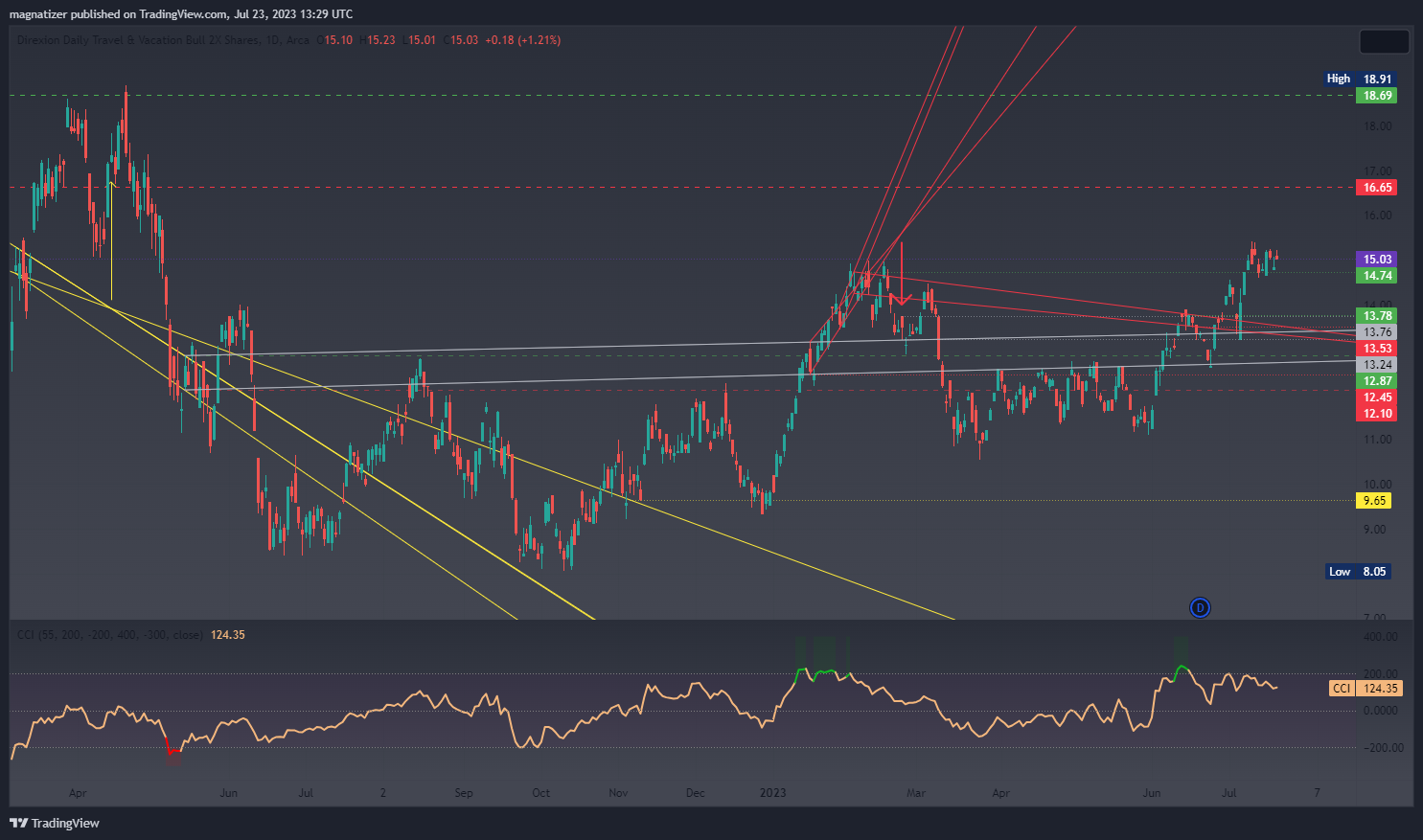Viewport: 1423px width, 840px height.
Task: Click the Sep label on time axis
Action: coord(464,793)
